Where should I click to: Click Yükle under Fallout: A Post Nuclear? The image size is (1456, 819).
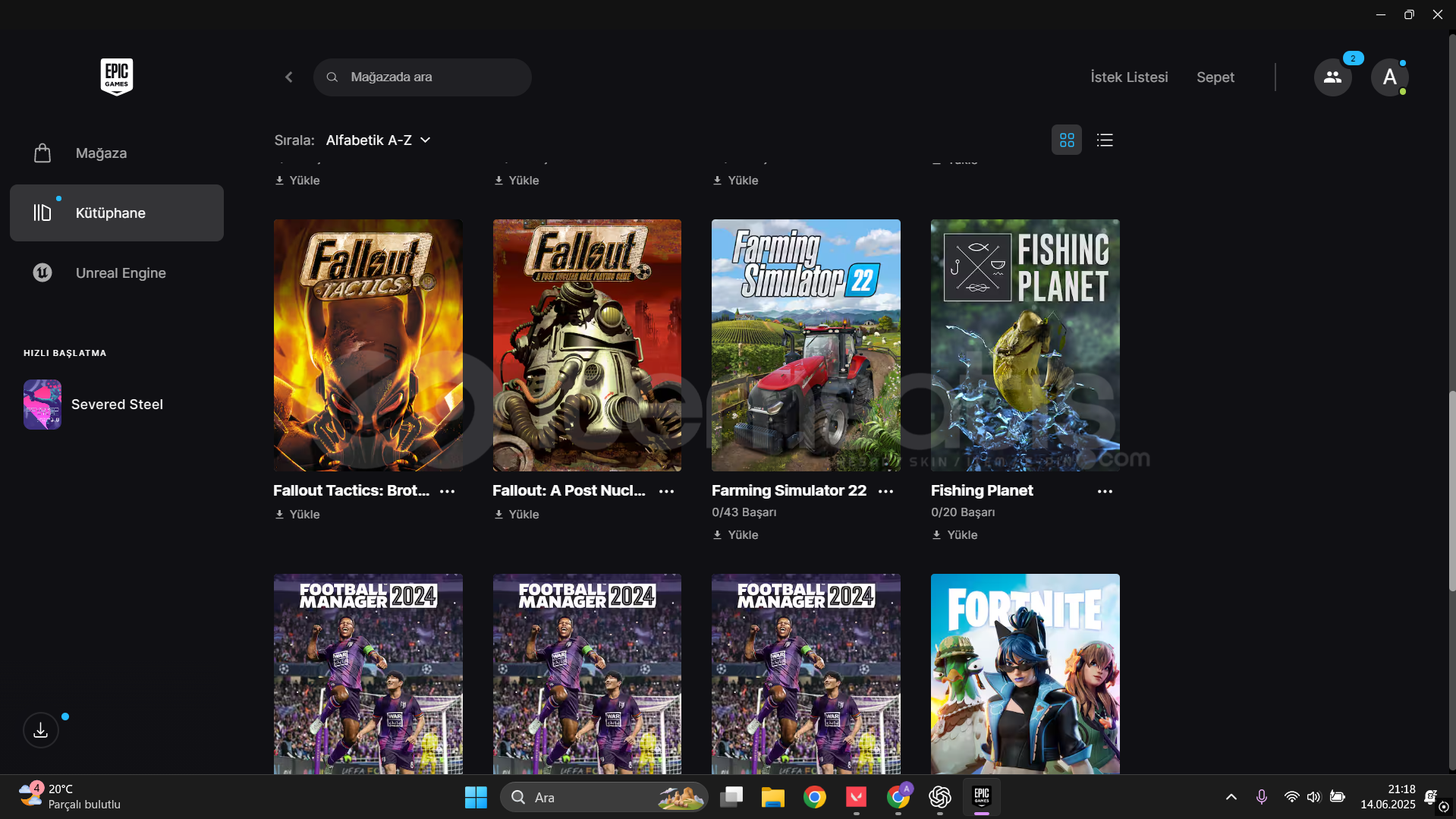517,515
